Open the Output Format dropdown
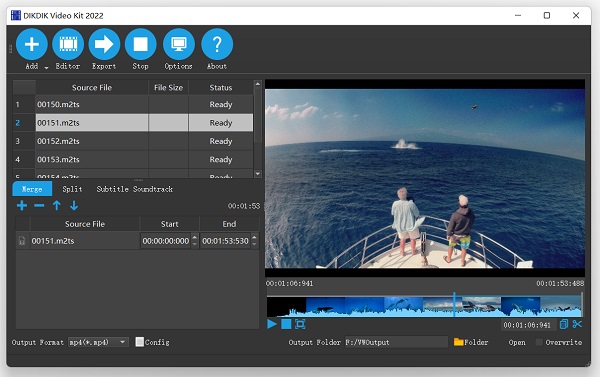This screenshot has height=377, width=600. coord(98,342)
